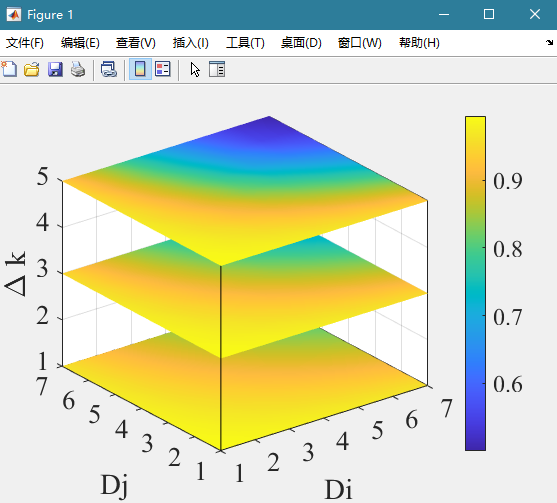
Task: Click the New Figure toolbar icon
Action: [9, 69]
